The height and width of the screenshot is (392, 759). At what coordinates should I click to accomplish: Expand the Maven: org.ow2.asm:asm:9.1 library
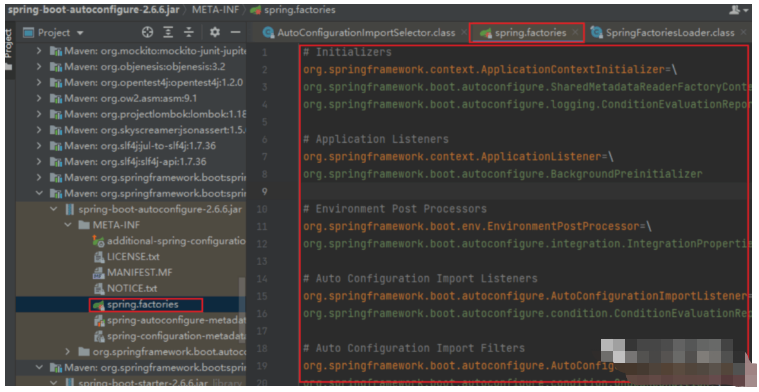click(39, 98)
